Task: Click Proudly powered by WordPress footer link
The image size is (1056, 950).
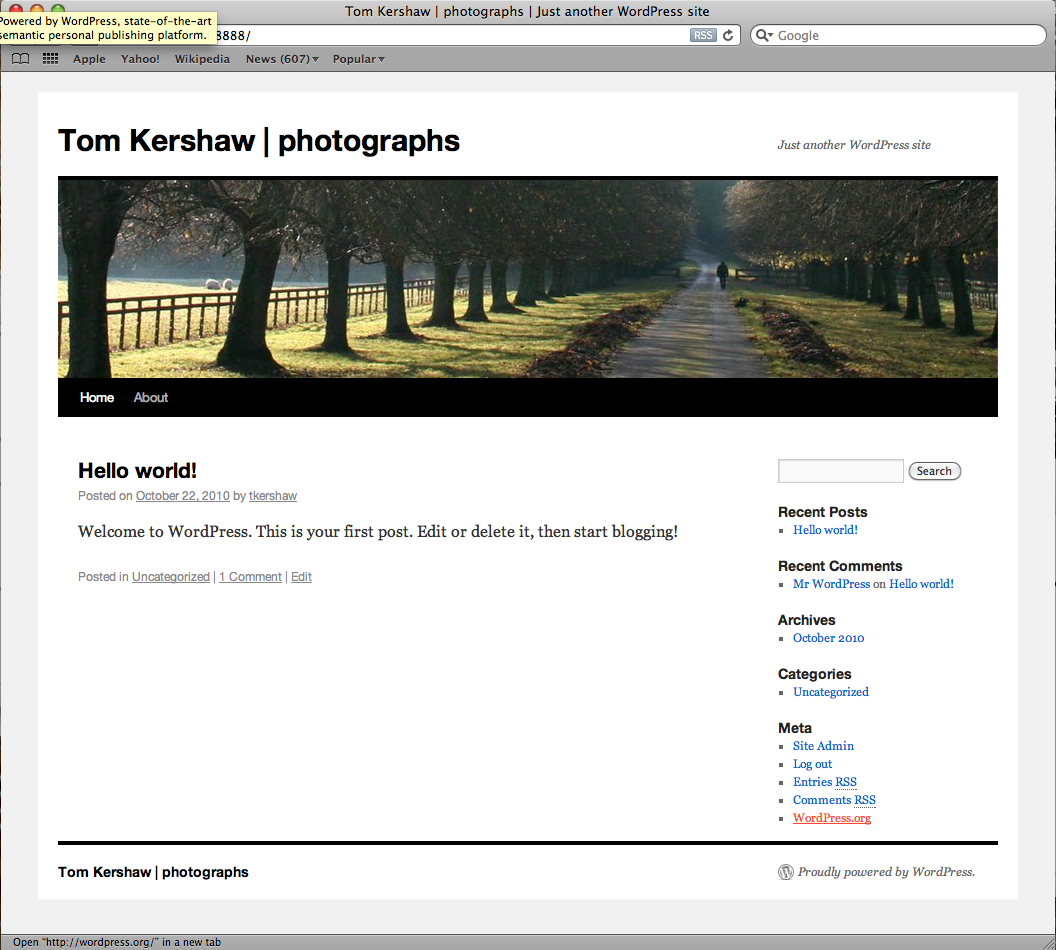Action: 886,872
